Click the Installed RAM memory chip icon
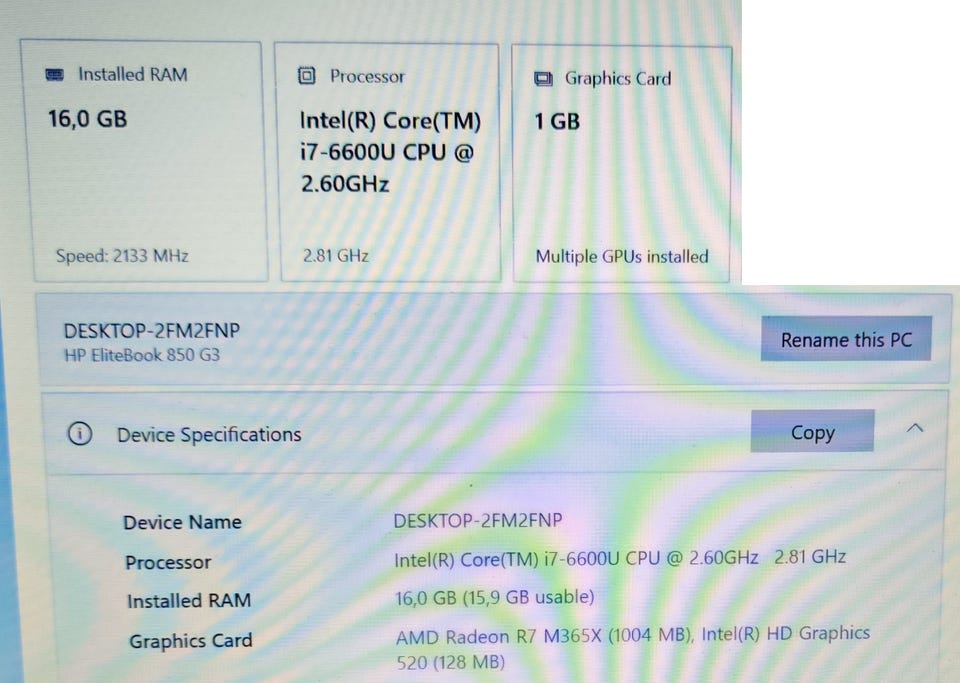Viewport: 960px width, 683px height. pos(55,75)
